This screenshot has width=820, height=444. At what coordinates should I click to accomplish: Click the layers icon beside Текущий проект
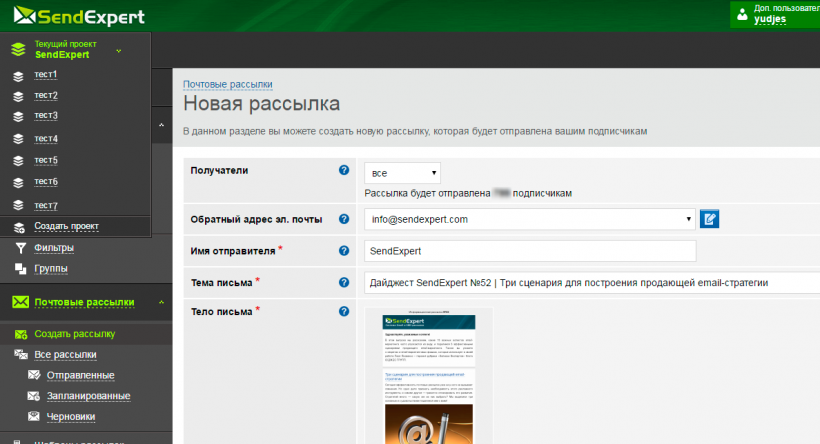tap(18, 50)
